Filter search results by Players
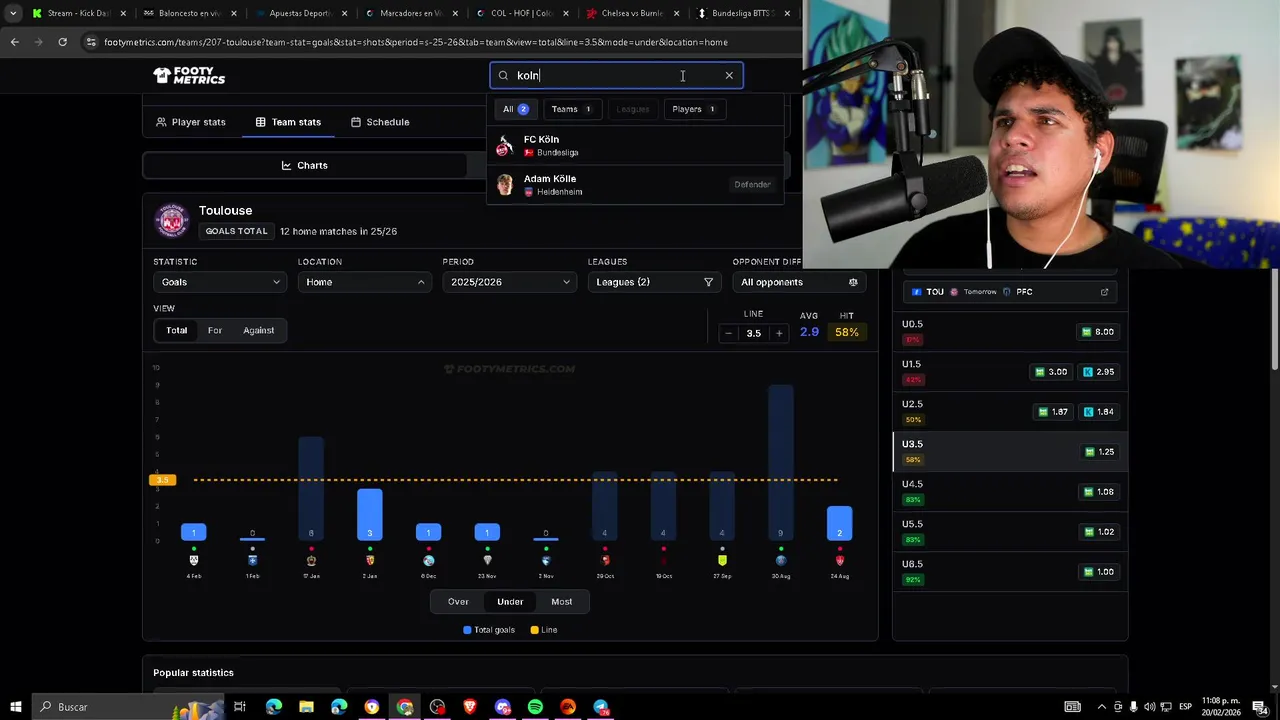 pyautogui.click(x=694, y=109)
